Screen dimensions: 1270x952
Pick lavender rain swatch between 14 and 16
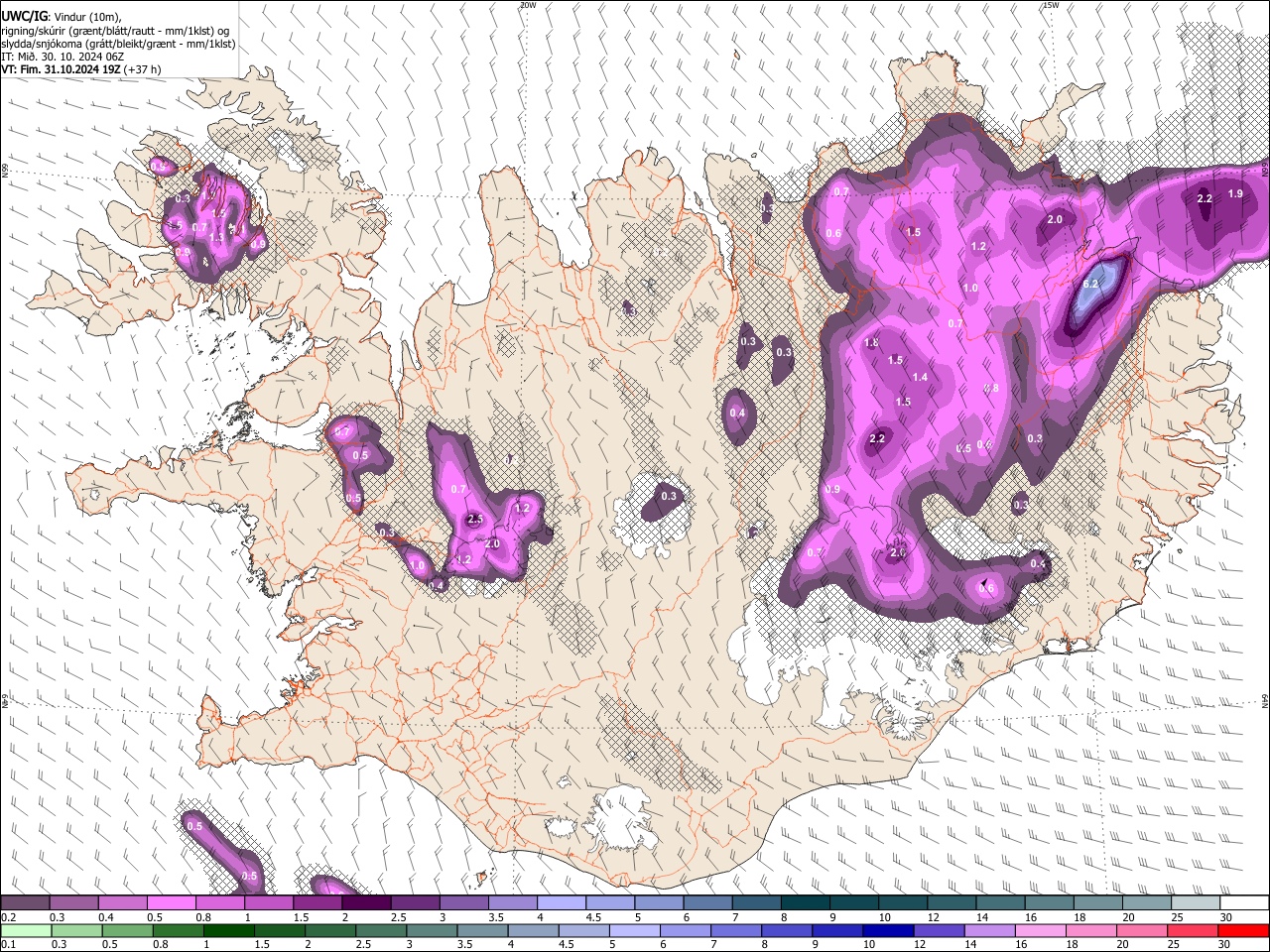pos(988,930)
